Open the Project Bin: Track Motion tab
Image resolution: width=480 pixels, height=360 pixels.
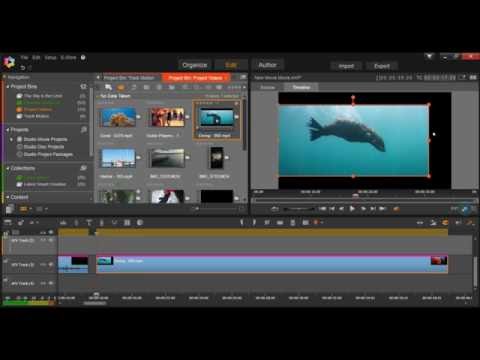point(129,78)
